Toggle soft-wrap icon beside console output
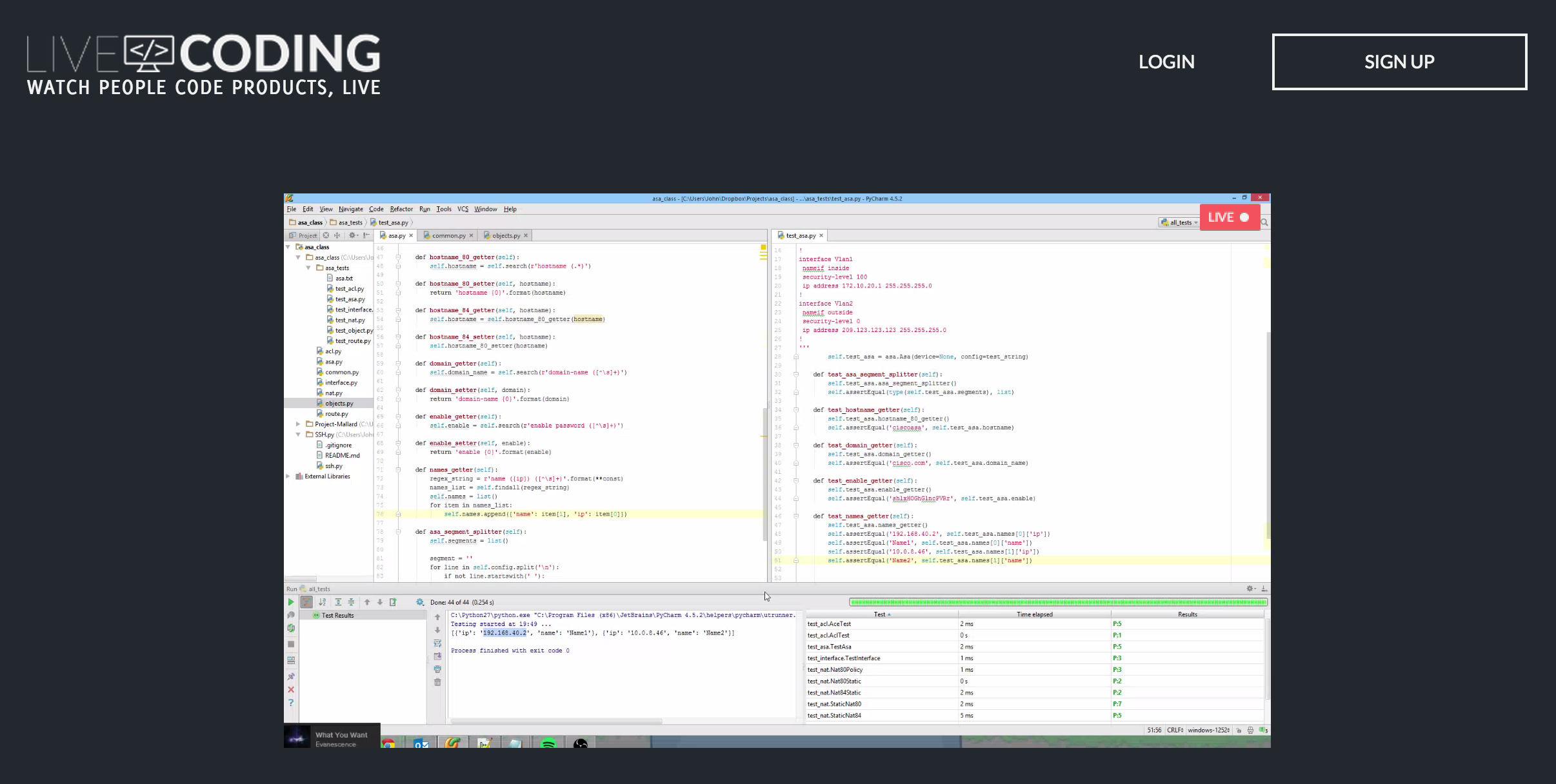The width and height of the screenshot is (1556, 784). [437, 643]
